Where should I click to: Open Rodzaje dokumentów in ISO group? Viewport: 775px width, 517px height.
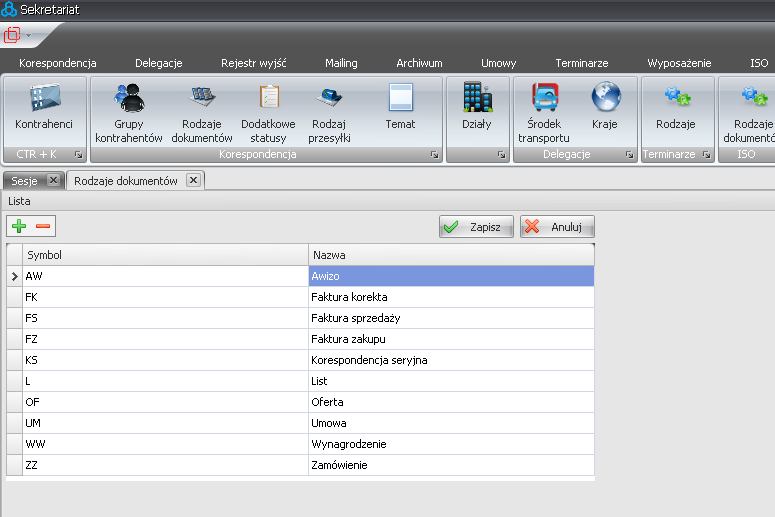click(749, 113)
